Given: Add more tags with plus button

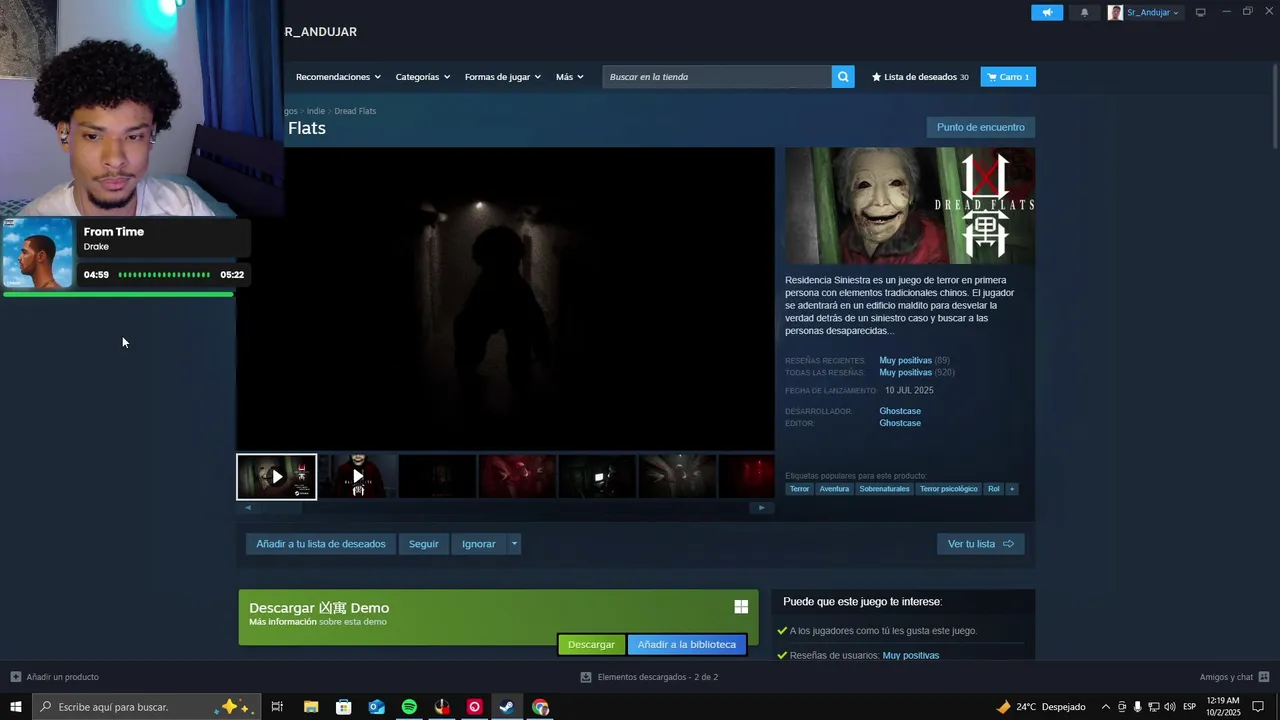Looking at the screenshot, I should click(x=1012, y=489).
